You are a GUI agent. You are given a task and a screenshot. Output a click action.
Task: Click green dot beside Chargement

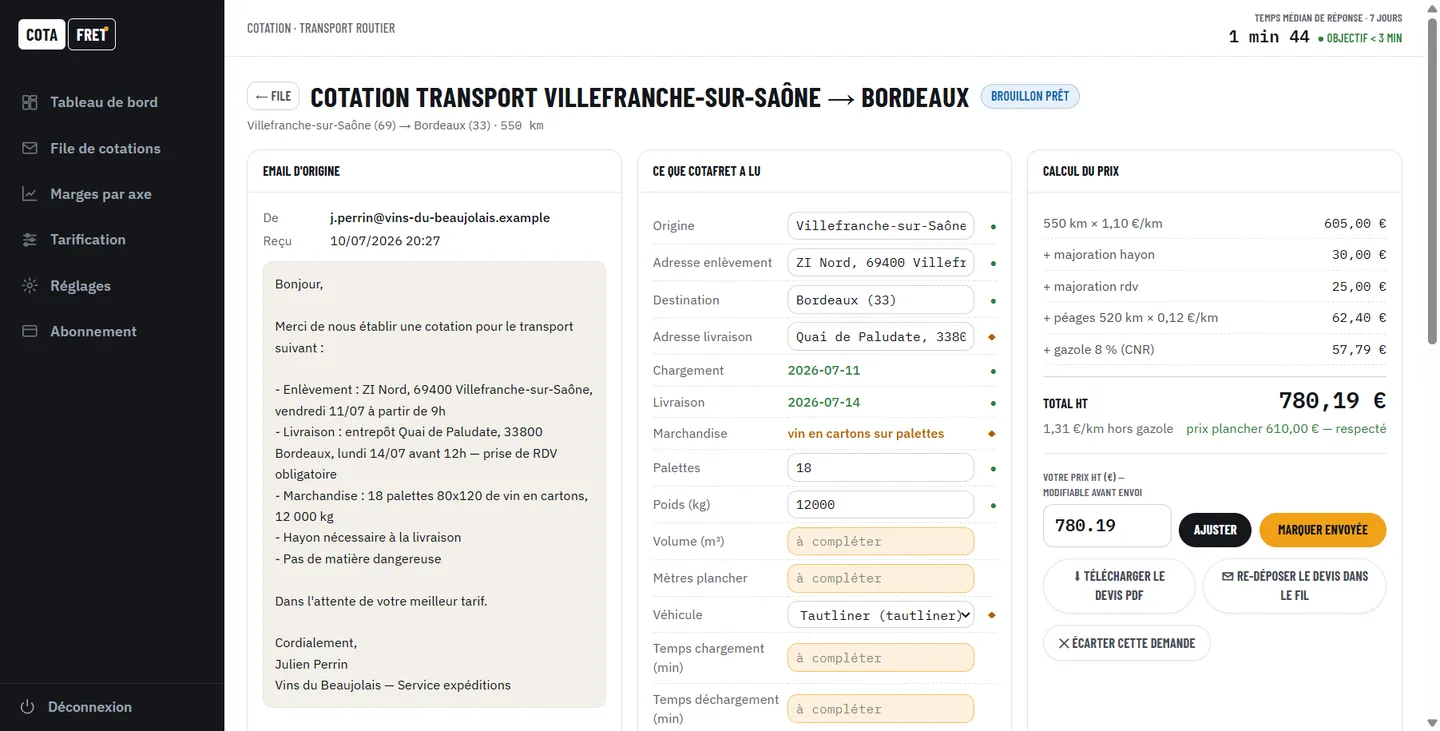[993, 371]
